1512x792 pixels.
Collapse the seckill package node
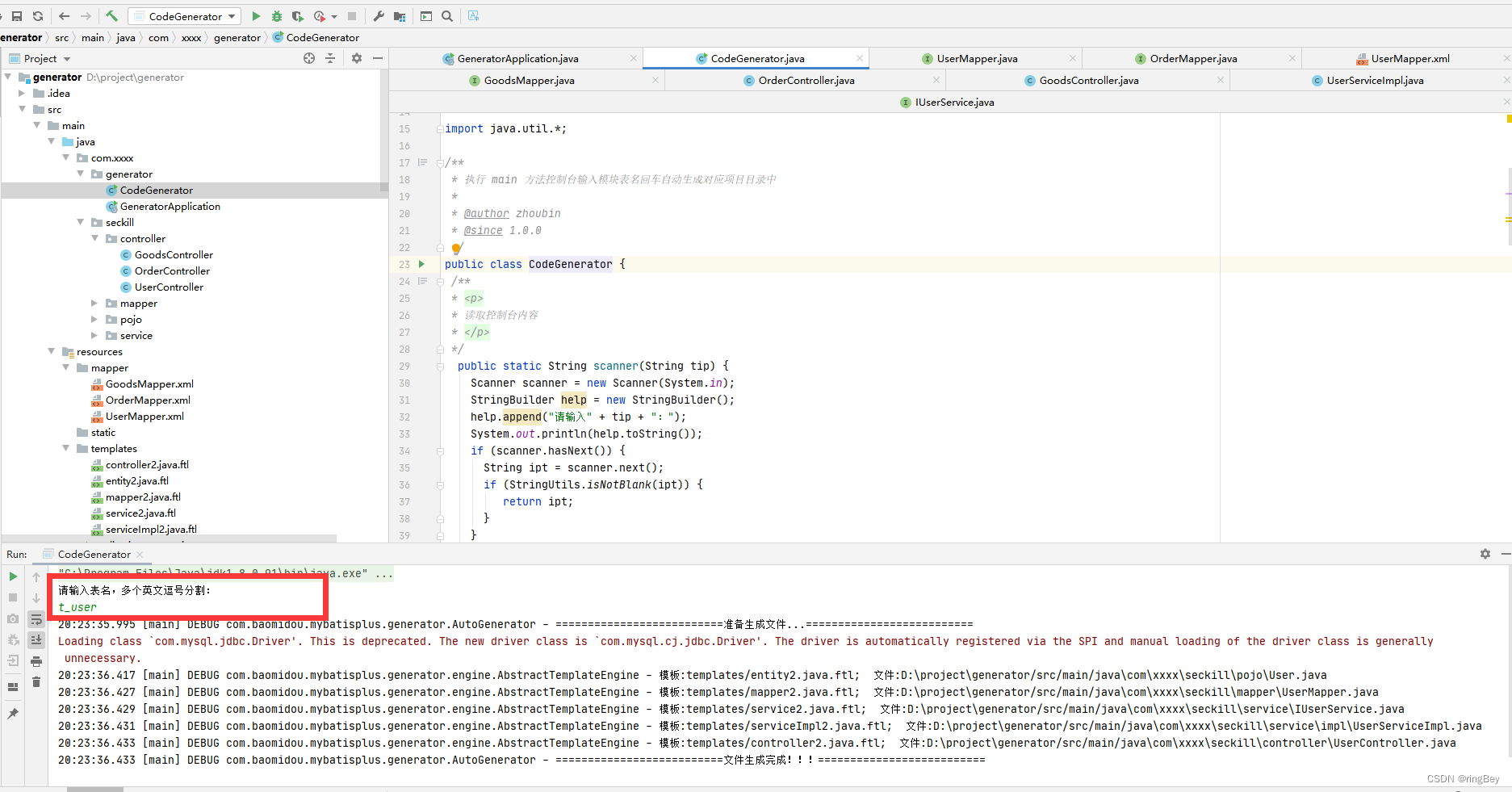coord(81,223)
